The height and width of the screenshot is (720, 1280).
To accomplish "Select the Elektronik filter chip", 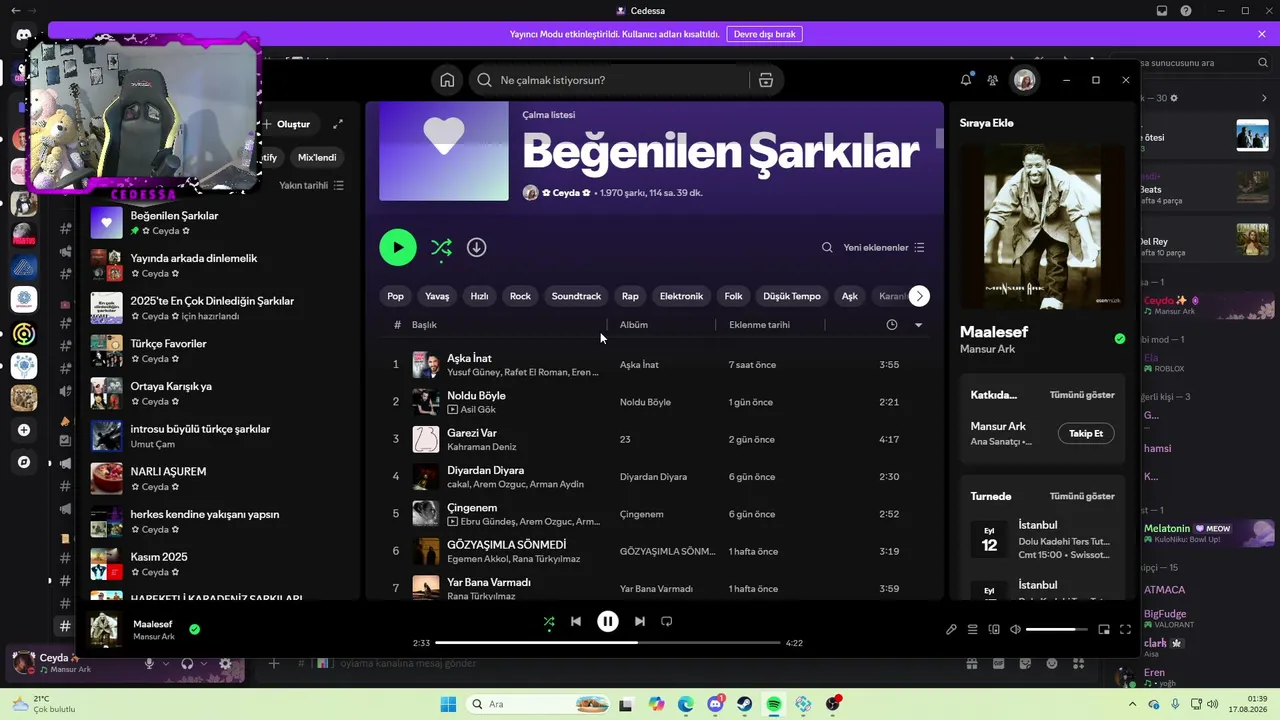I will [681, 296].
